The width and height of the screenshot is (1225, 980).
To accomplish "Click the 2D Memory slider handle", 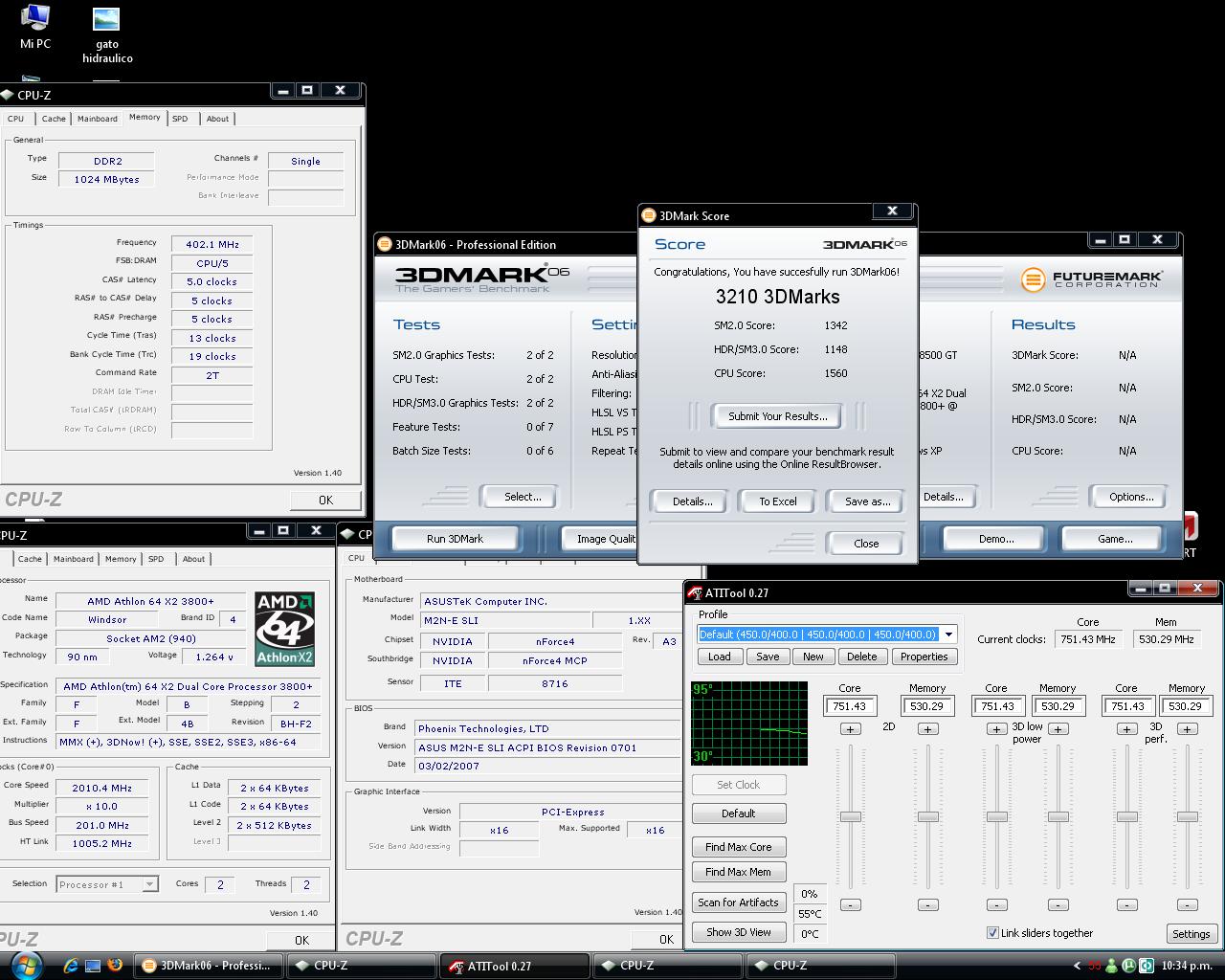I will coord(927,816).
